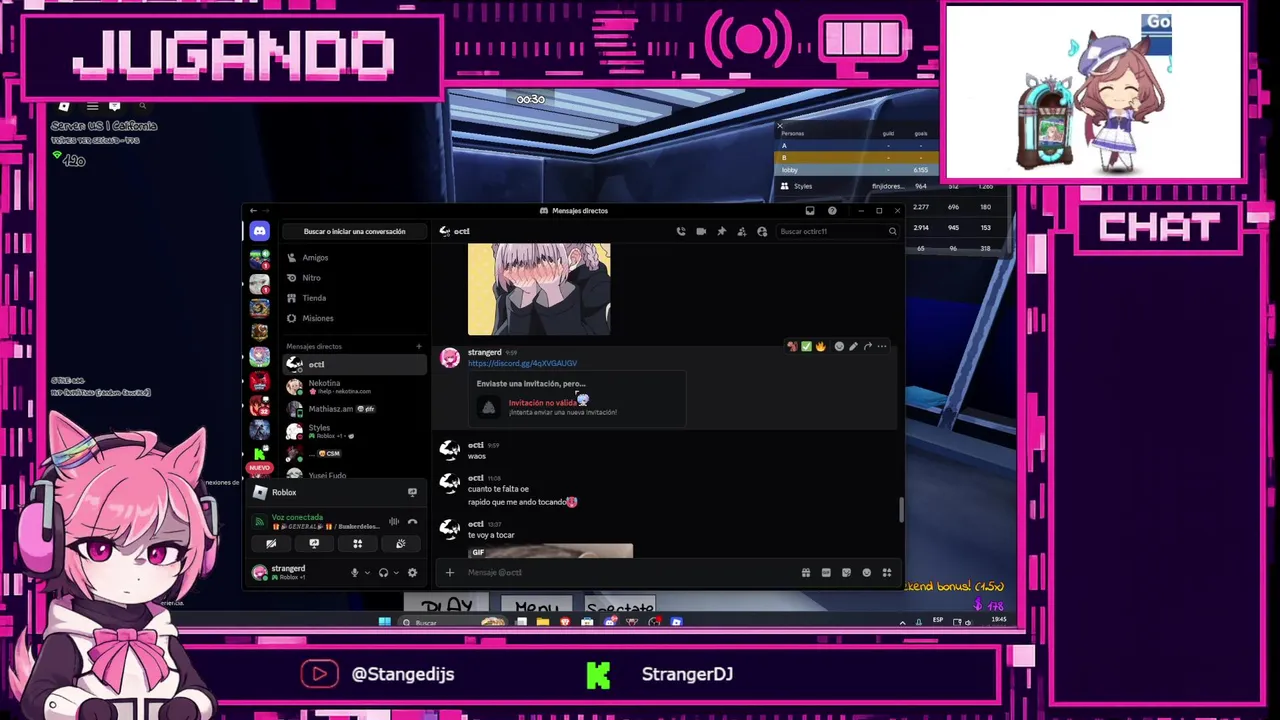Open headphone output options arrow
Screen dimensions: 1280x720
pyautogui.click(x=396, y=572)
